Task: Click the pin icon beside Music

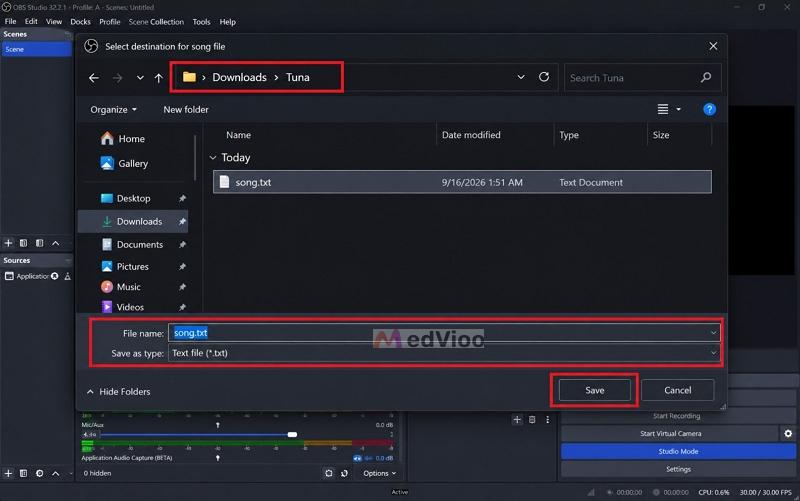Action: [x=182, y=287]
